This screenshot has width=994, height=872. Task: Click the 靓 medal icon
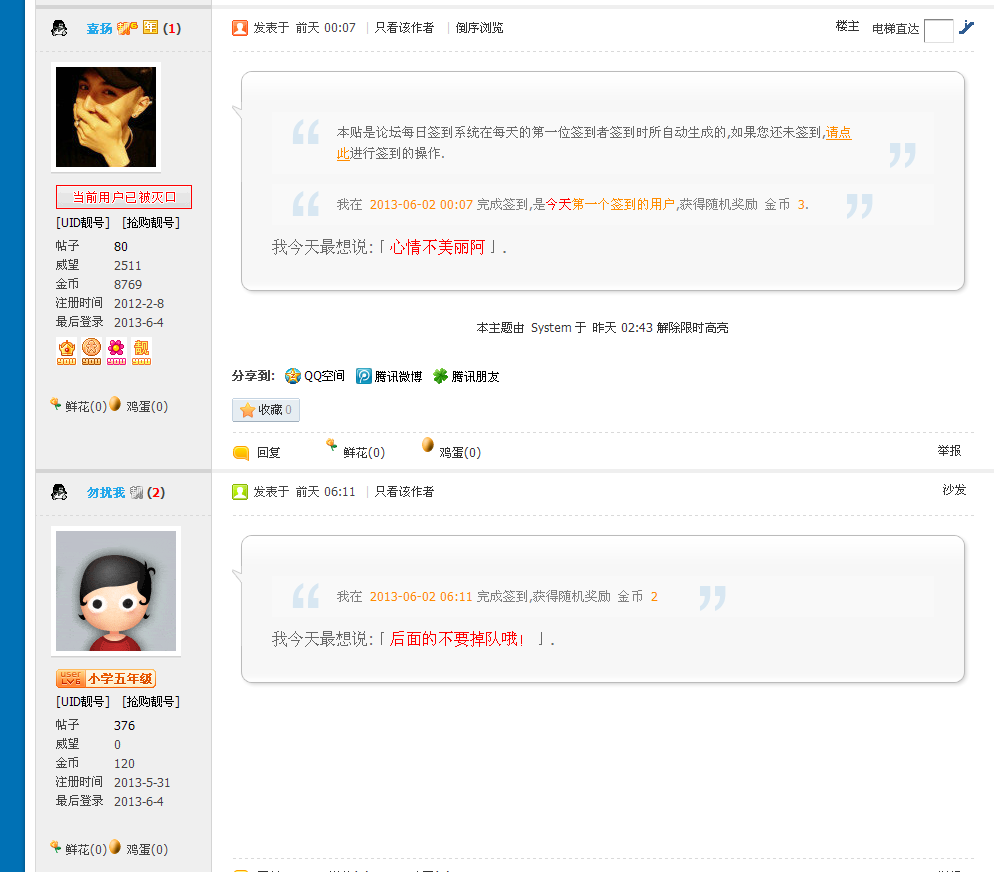[x=141, y=352]
